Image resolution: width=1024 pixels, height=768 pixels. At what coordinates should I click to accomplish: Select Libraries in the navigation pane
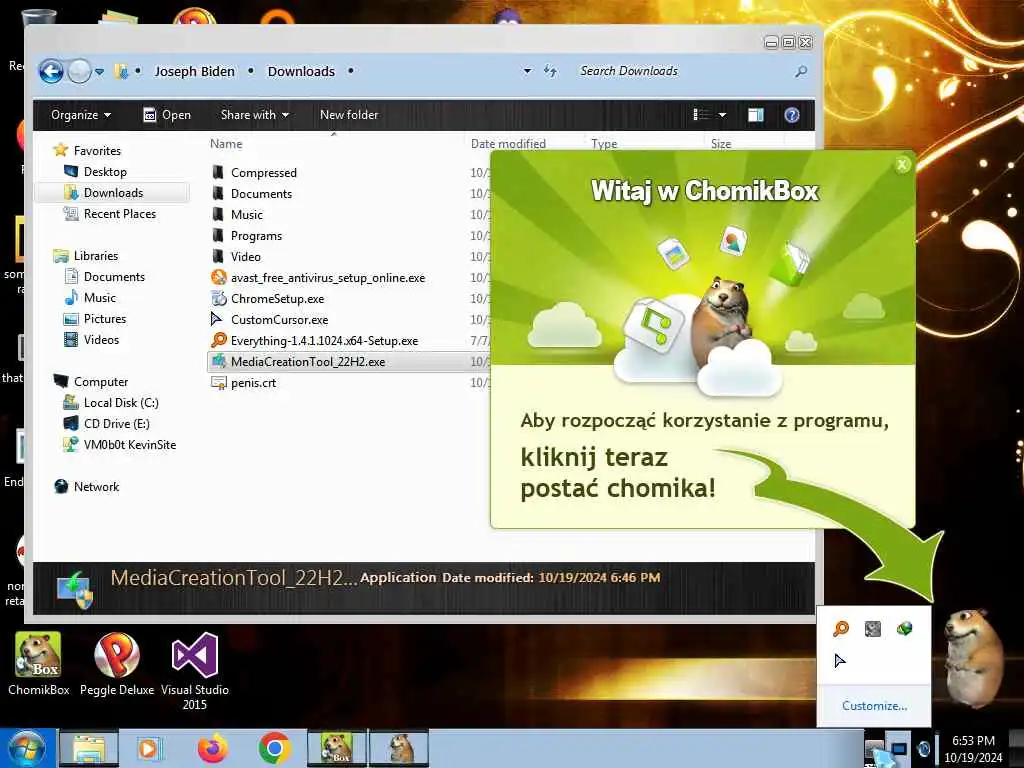[86, 256]
